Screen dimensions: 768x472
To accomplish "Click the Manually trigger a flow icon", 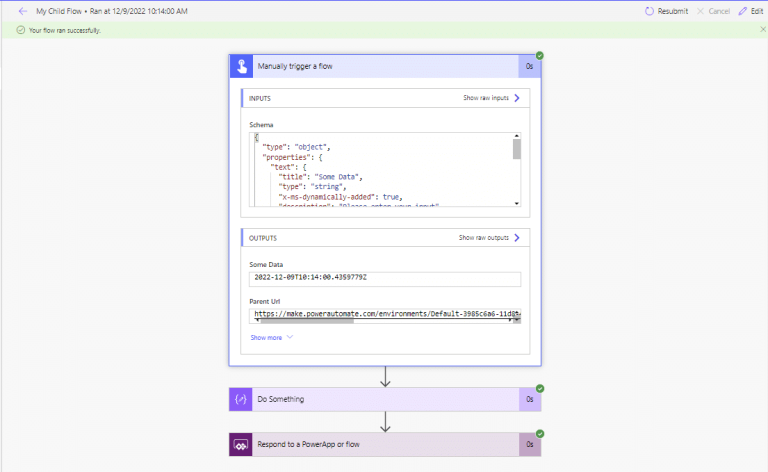I will (x=241, y=66).
